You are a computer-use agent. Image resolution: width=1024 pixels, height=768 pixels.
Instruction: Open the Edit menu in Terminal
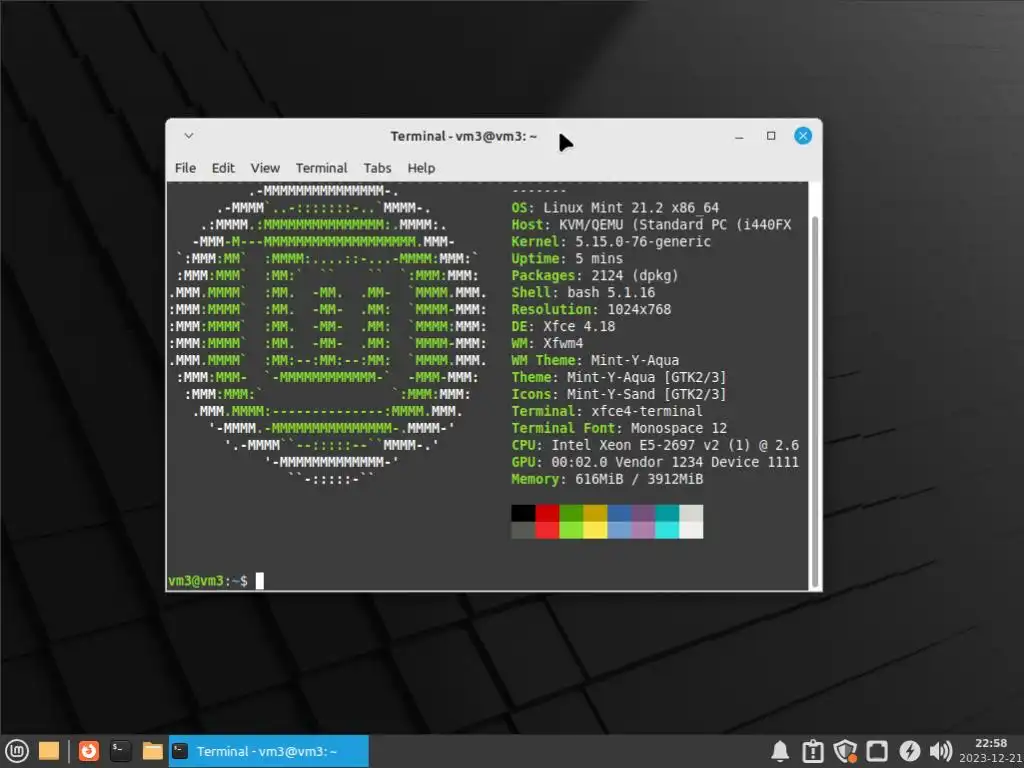(223, 168)
